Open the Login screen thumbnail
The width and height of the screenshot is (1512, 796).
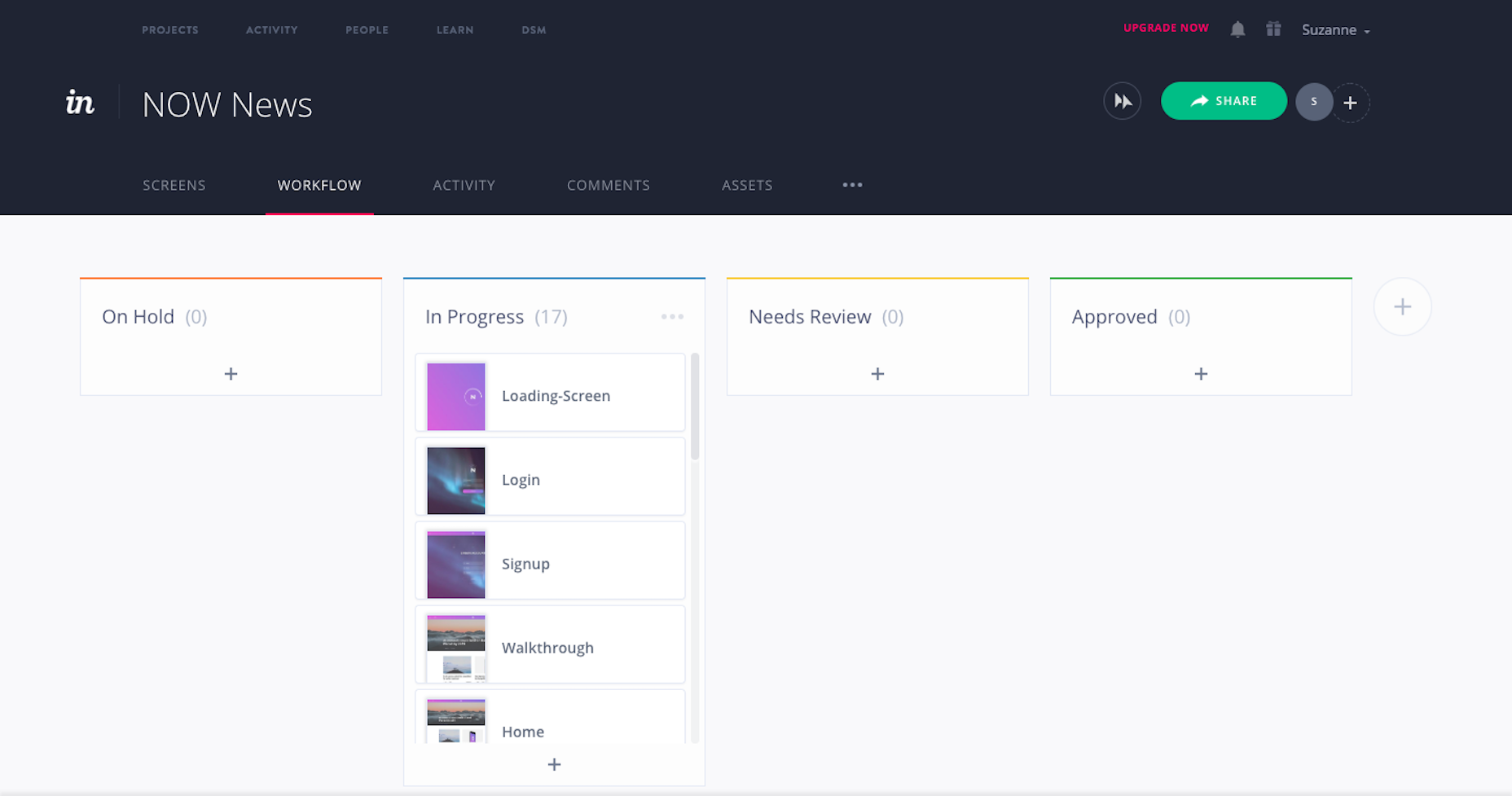(456, 481)
